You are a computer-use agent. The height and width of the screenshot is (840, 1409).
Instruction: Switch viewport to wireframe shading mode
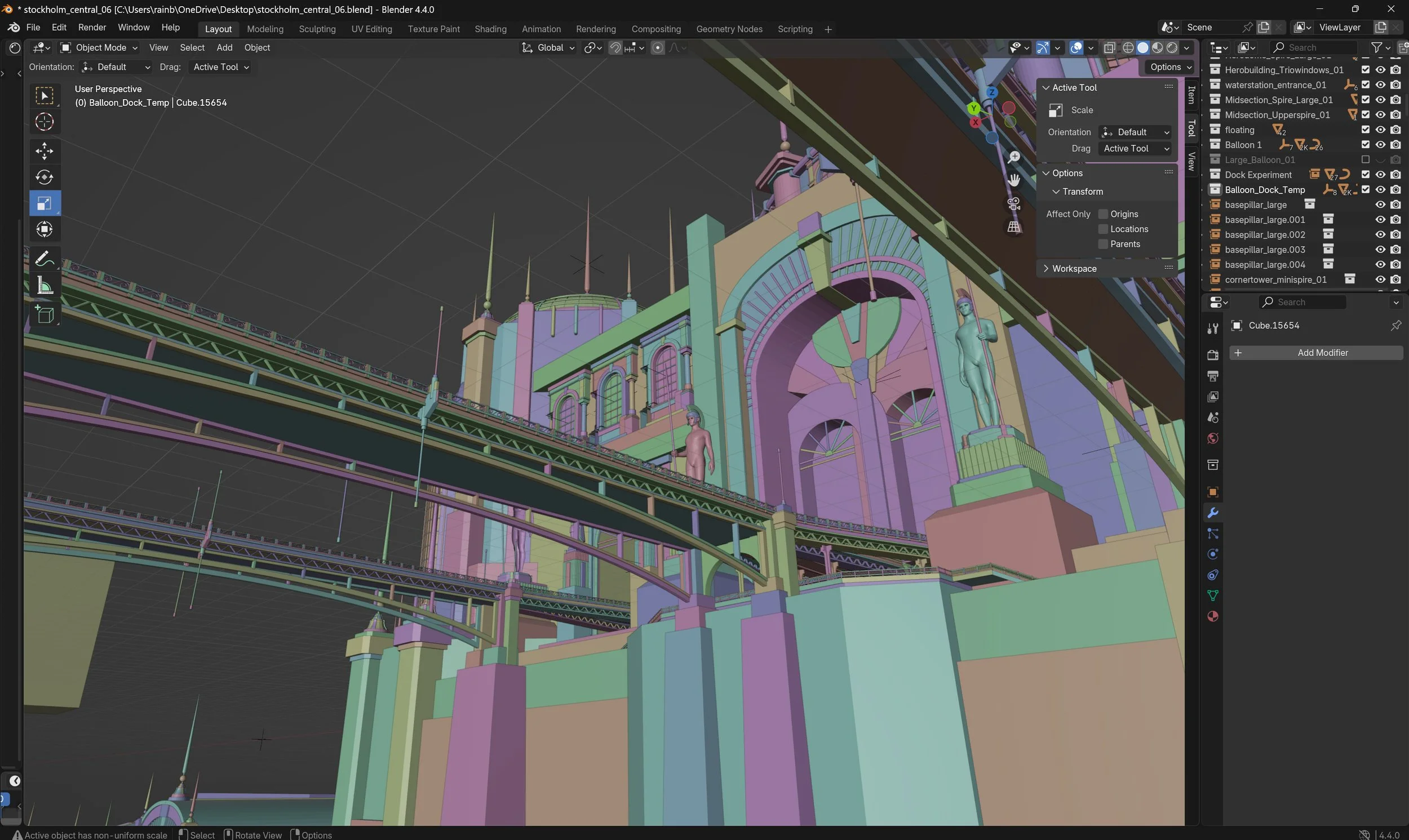pyautogui.click(x=1128, y=47)
